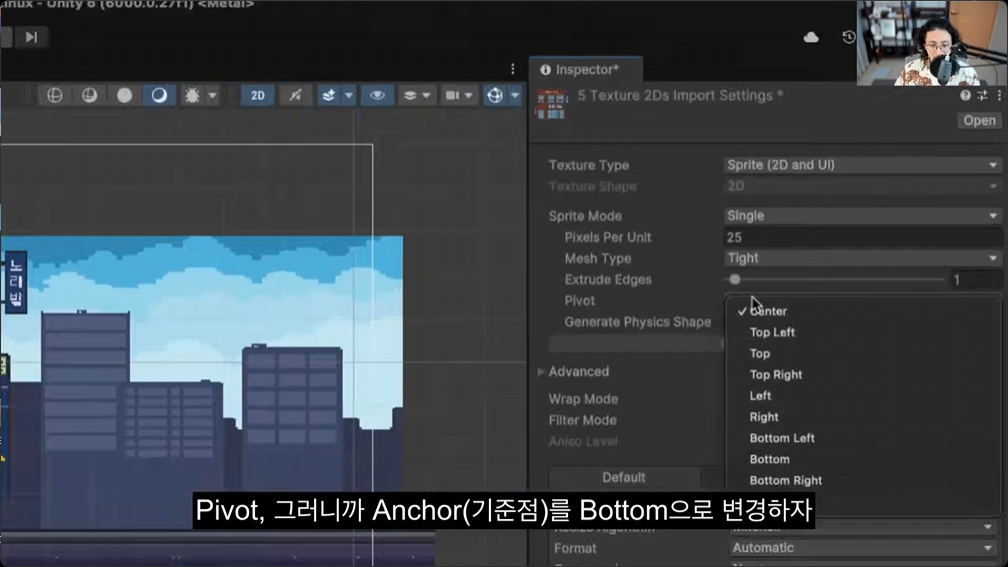The height and width of the screenshot is (567, 1008).
Task: Open the Gizmos dropdown arrow
Action: (515, 96)
